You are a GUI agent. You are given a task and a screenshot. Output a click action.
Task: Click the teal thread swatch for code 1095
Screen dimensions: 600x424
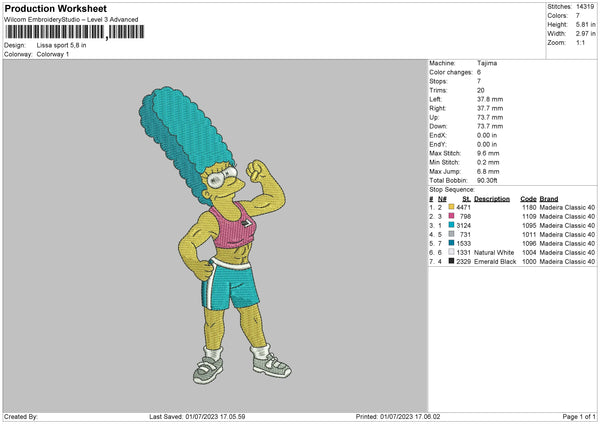click(x=451, y=225)
